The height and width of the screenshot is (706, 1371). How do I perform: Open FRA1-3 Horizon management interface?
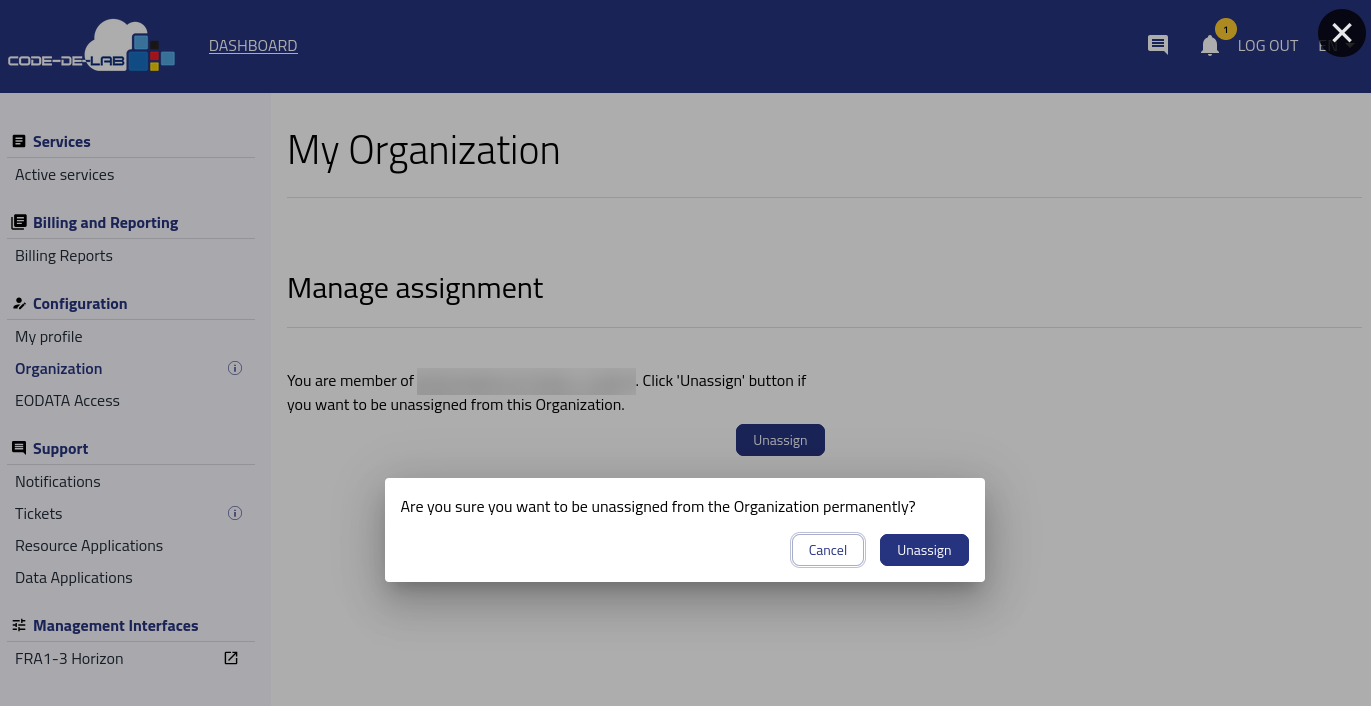coord(69,659)
